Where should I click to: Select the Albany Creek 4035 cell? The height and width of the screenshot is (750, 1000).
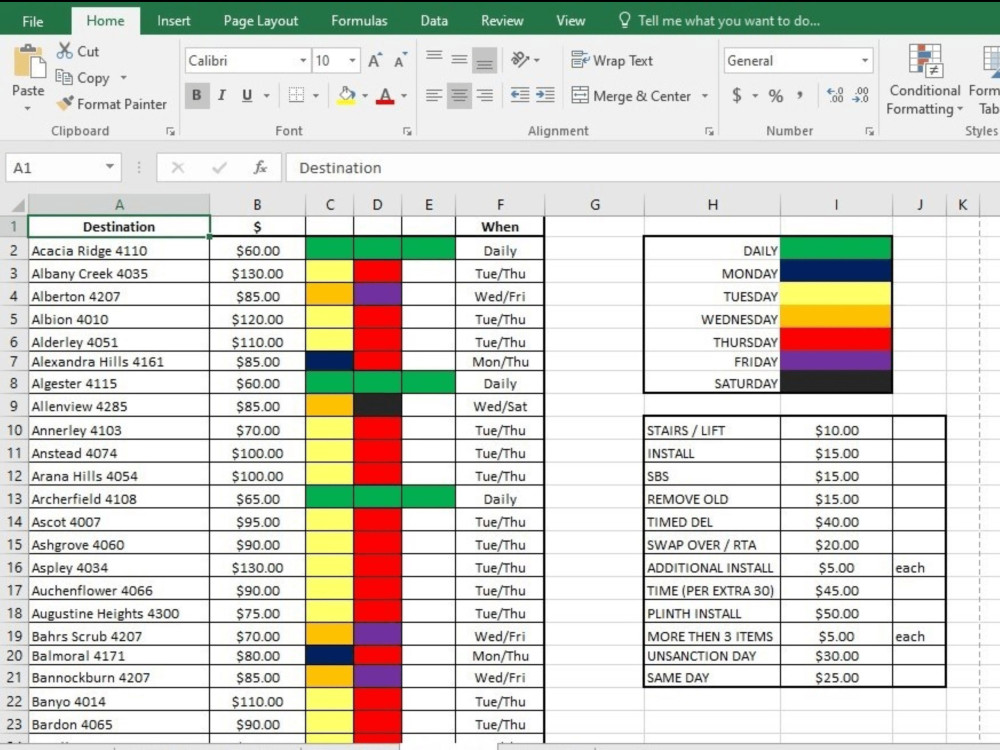[119, 274]
